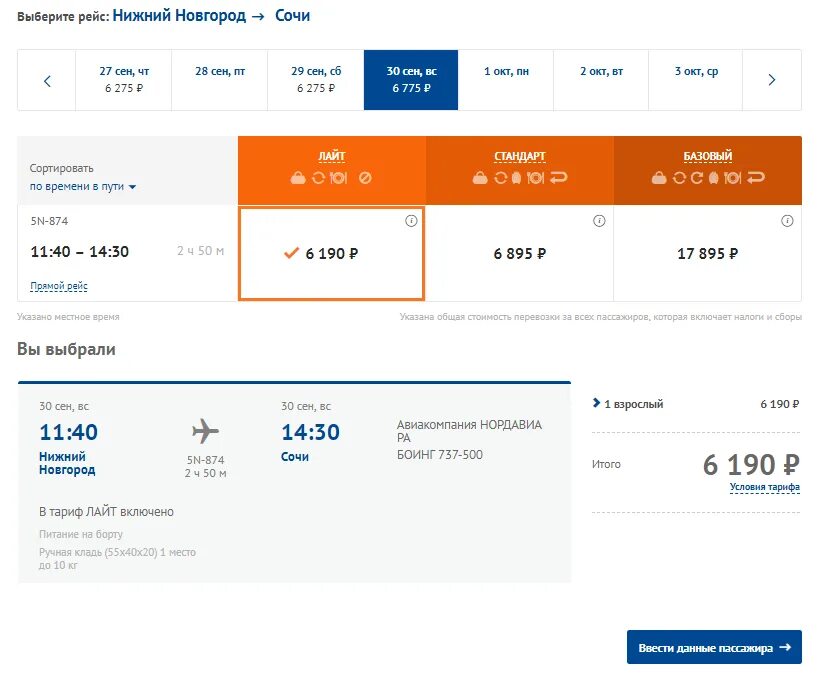829x683 pixels.
Task: Click the ЛАЙТ tariff header name
Action: pos(331,156)
